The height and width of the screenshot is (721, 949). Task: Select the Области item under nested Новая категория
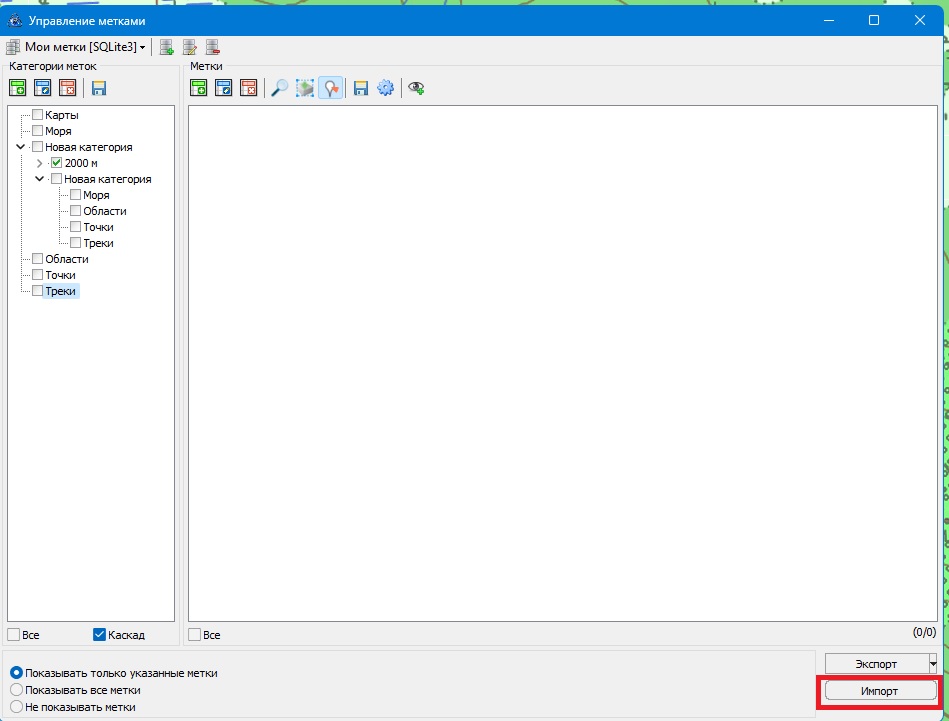point(104,211)
